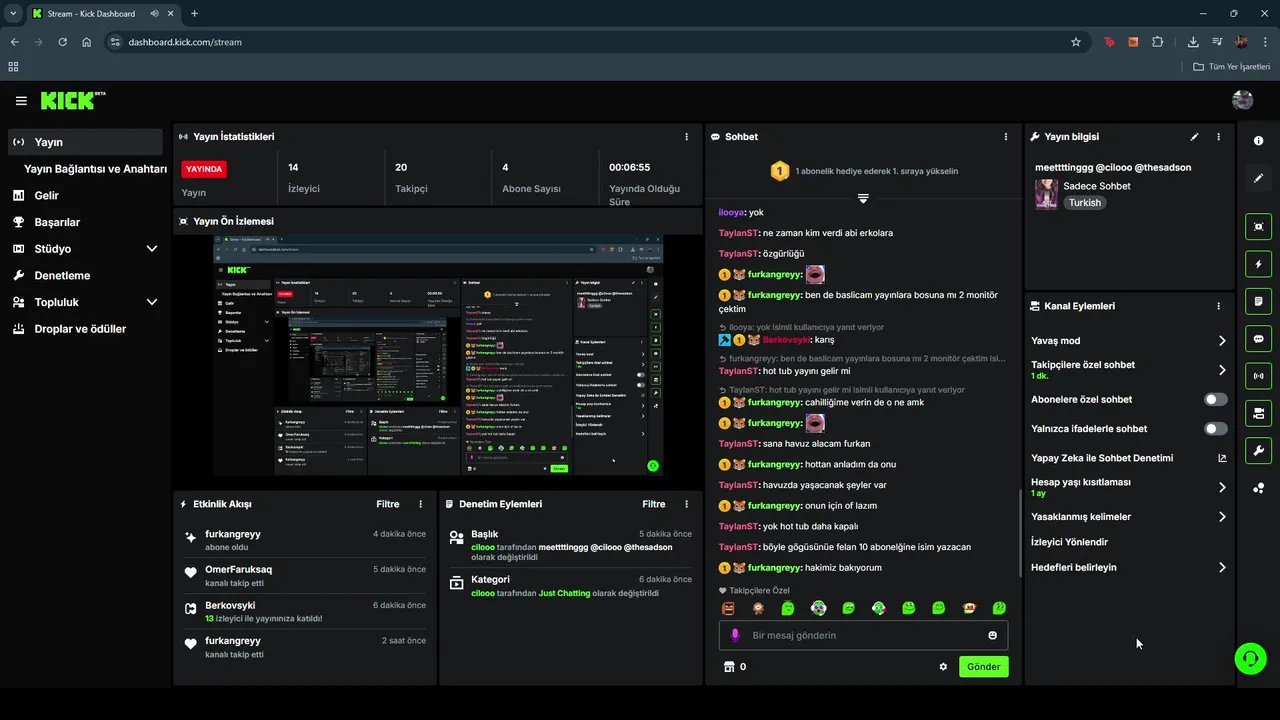The height and width of the screenshot is (720, 1280).
Task: Click the shop icon below the message box
Action: tap(728, 667)
